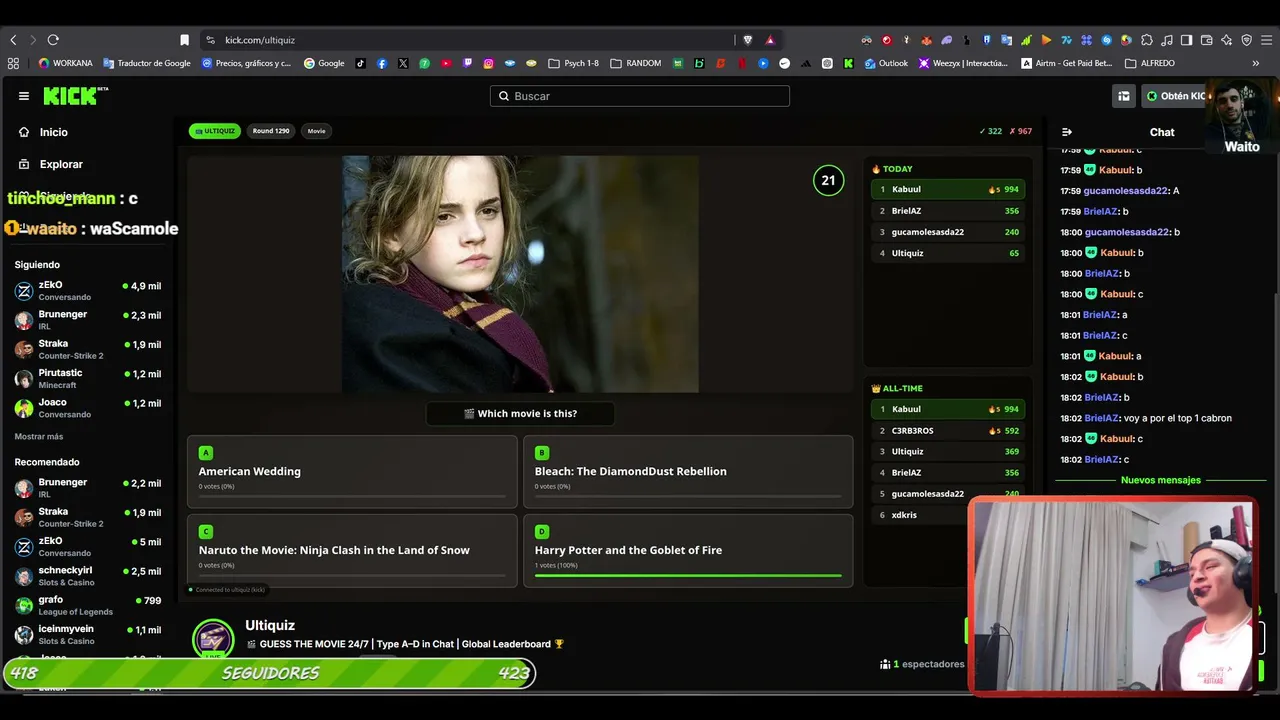Open the Brave Leo AI star icon
1280x720 pixels.
click(x=1226, y=40)
